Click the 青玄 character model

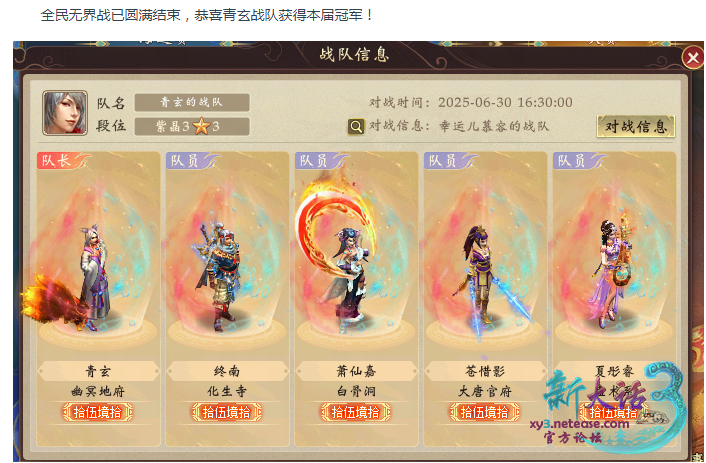94,277
